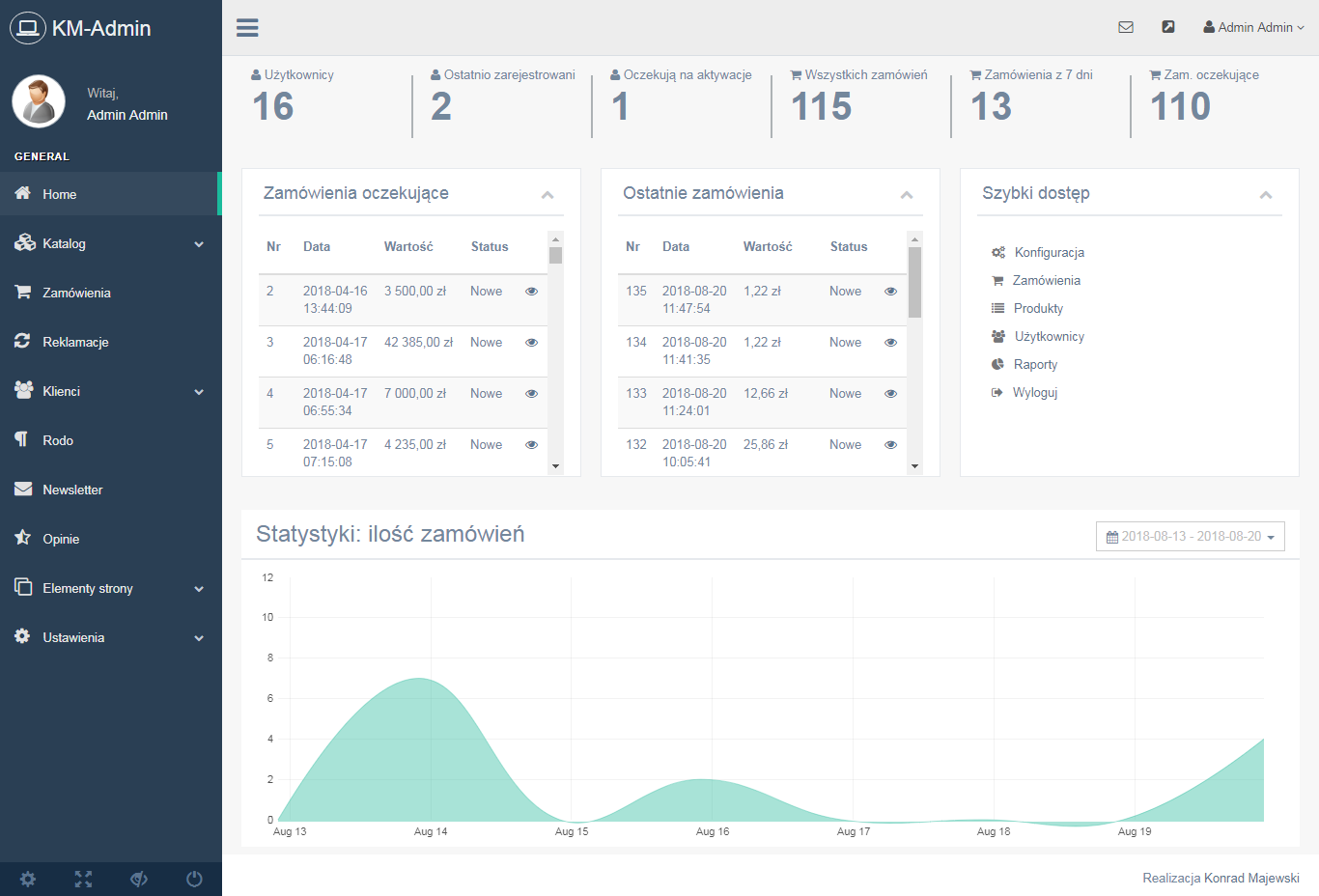Click the admin avatar picture

(x=39, y=101)
